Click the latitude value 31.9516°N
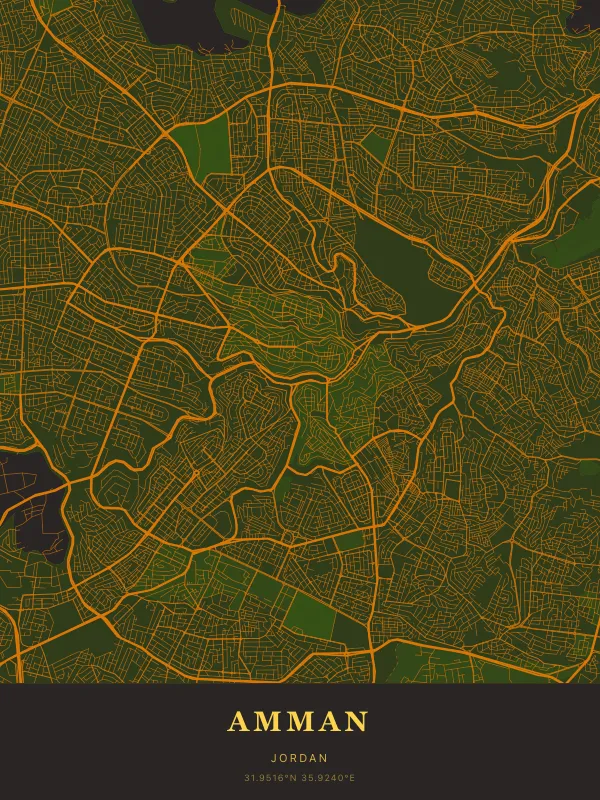The height and width of the screenshot is (800, 600). point(270,777)
